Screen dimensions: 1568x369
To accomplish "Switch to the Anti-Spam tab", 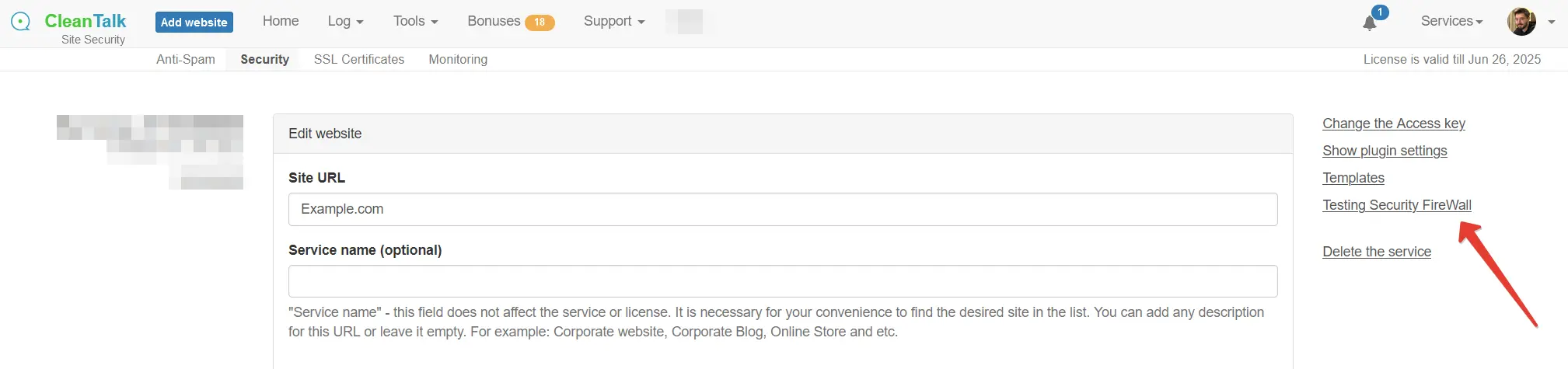I will point(186,60).
